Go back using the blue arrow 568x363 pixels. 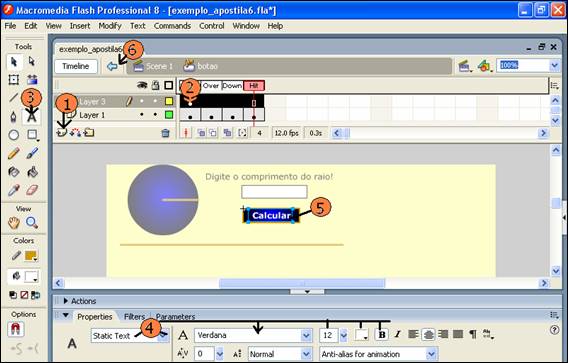point(112,66)
